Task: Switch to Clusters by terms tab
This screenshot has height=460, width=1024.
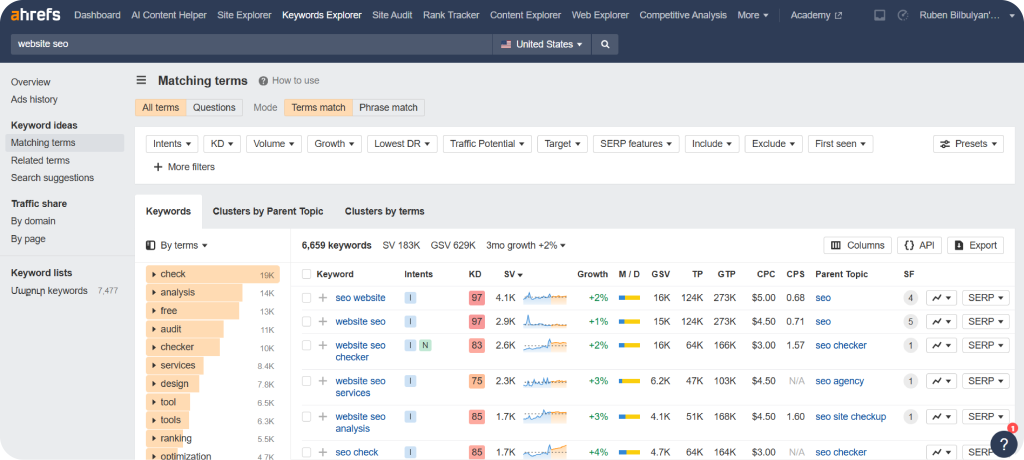Action: click(385, 211)
